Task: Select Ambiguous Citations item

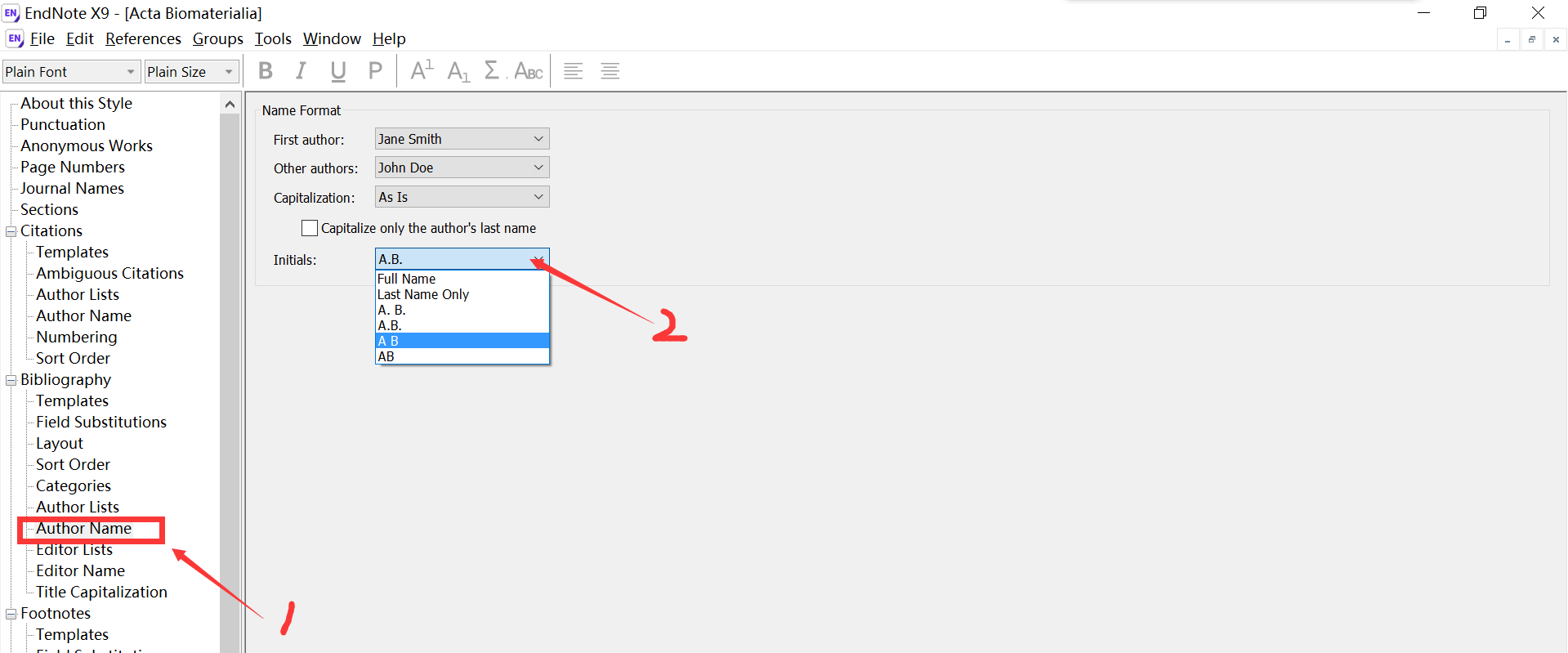Action: [109, 273]
